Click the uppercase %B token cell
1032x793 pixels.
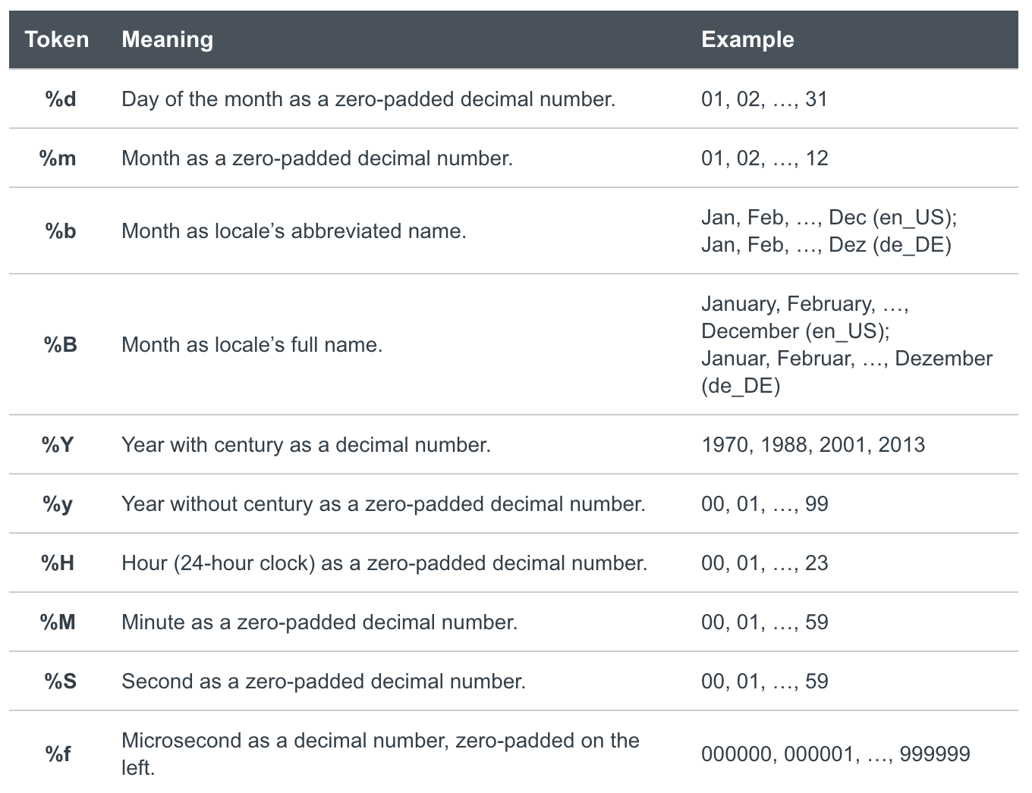60,345
